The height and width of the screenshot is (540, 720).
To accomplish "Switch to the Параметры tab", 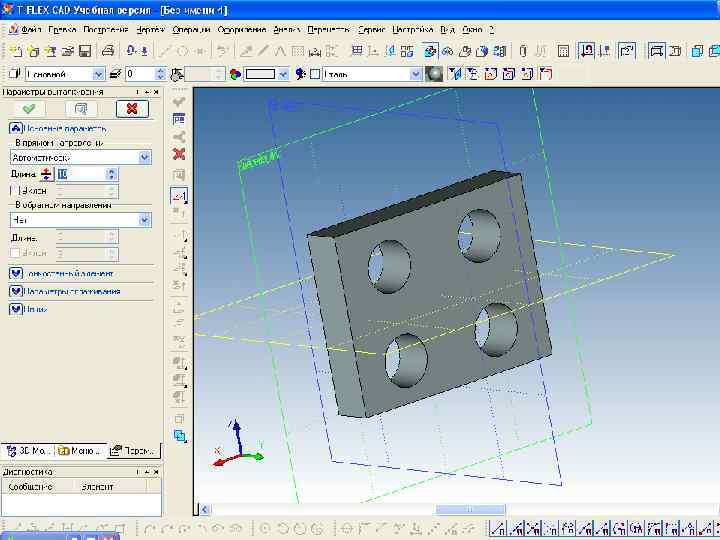I will (x=134, y=451).
